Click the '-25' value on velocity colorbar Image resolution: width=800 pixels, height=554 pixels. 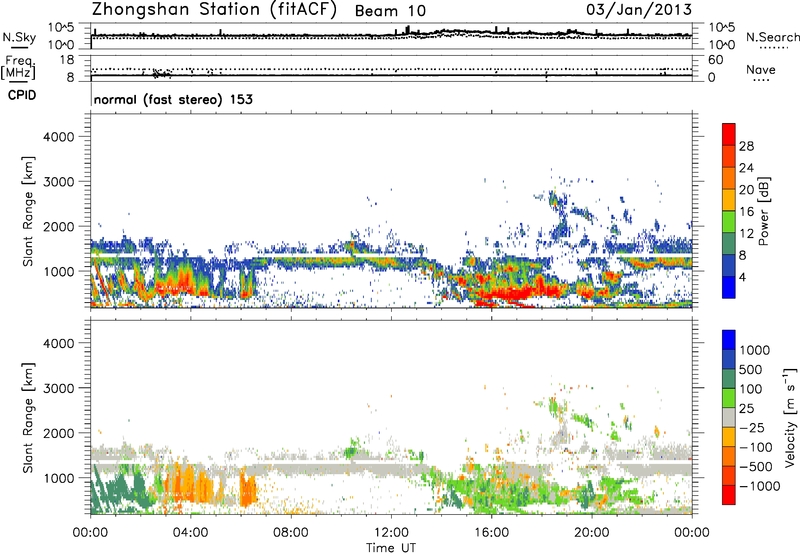(753, 428)
